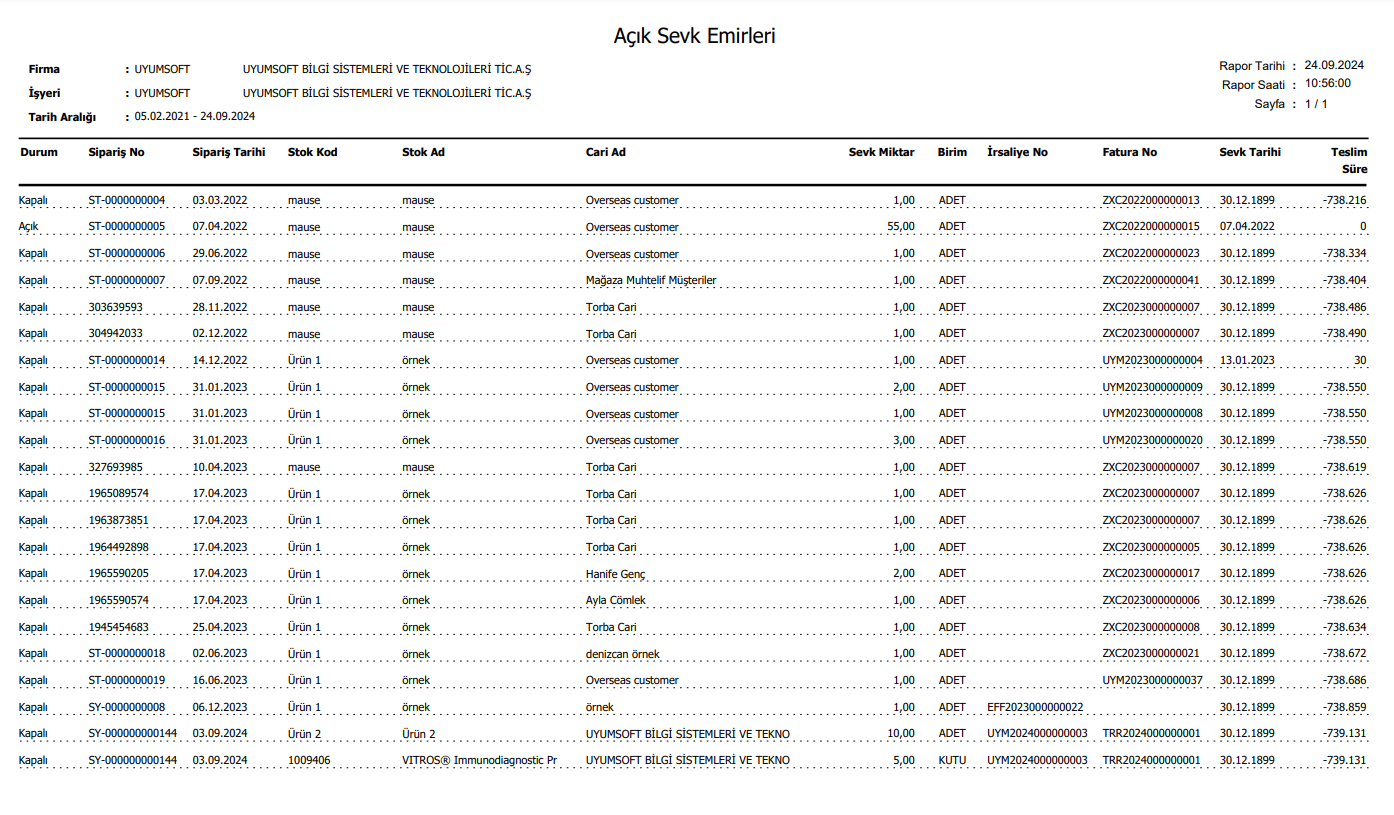Select the Stok Ad column header
The height and width of the screenshot is (815, 1394).
pos(423,152)
